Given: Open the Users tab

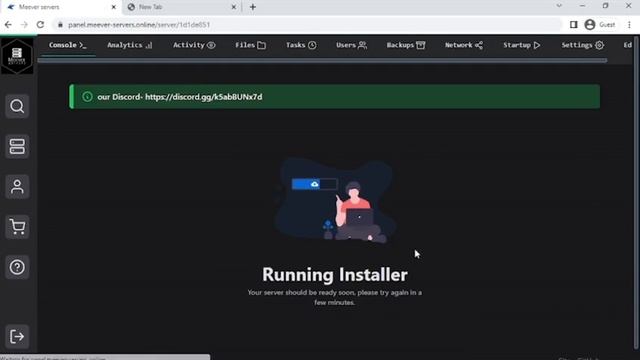Looking at the screenshot, I should [351, 45].
